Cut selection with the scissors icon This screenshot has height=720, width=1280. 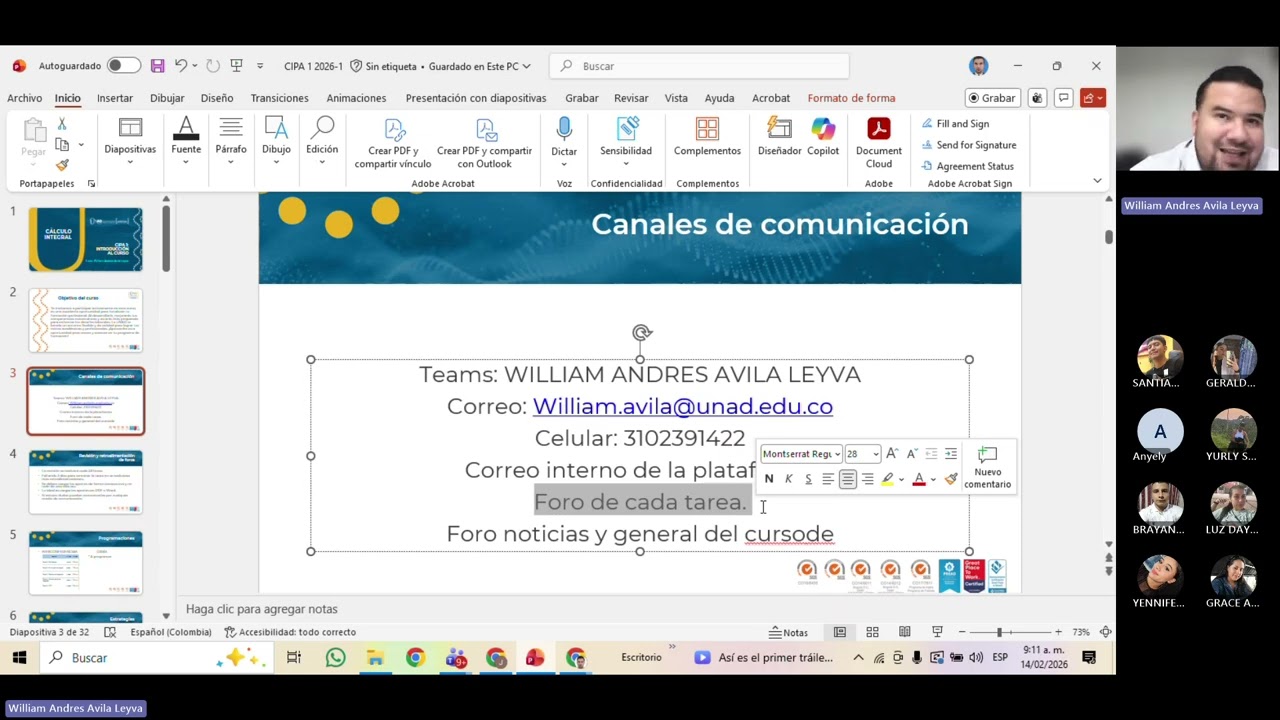(x=62, y=124)
